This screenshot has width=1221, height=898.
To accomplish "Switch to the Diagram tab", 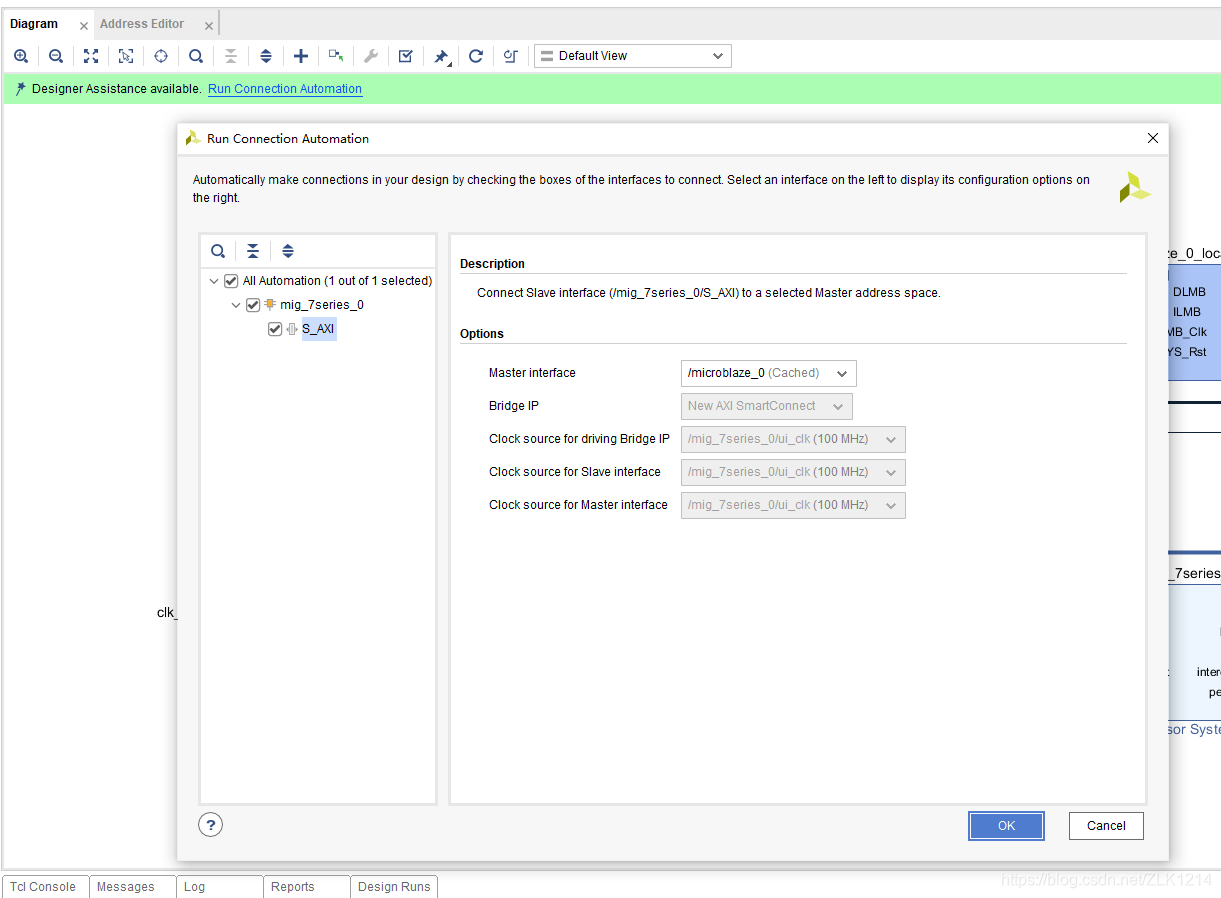I will coord(34,24).
